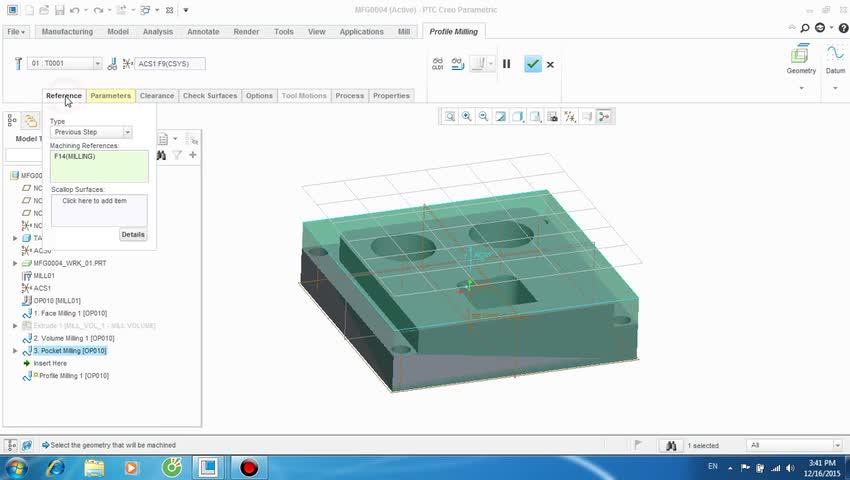Viewport: 850px width, 480px height.
Task: Switch to Analysis ribbon tab
Action: [x=158, y=32]
